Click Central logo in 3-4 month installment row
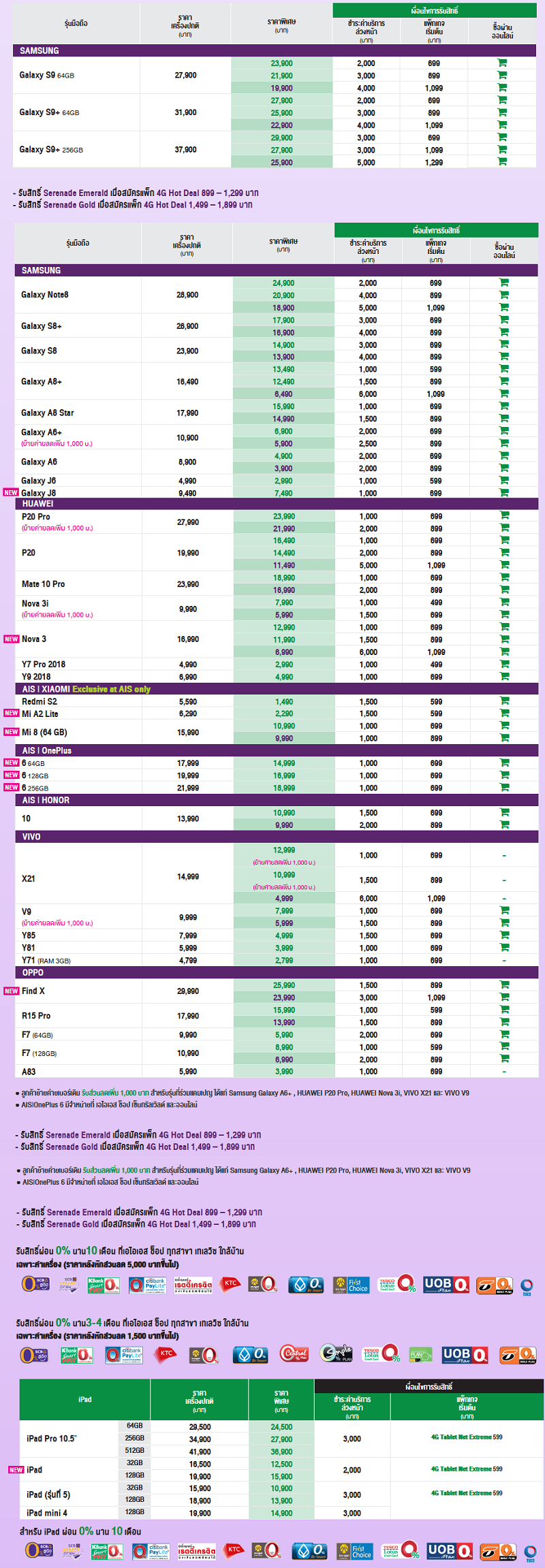 coord(294,1354)
